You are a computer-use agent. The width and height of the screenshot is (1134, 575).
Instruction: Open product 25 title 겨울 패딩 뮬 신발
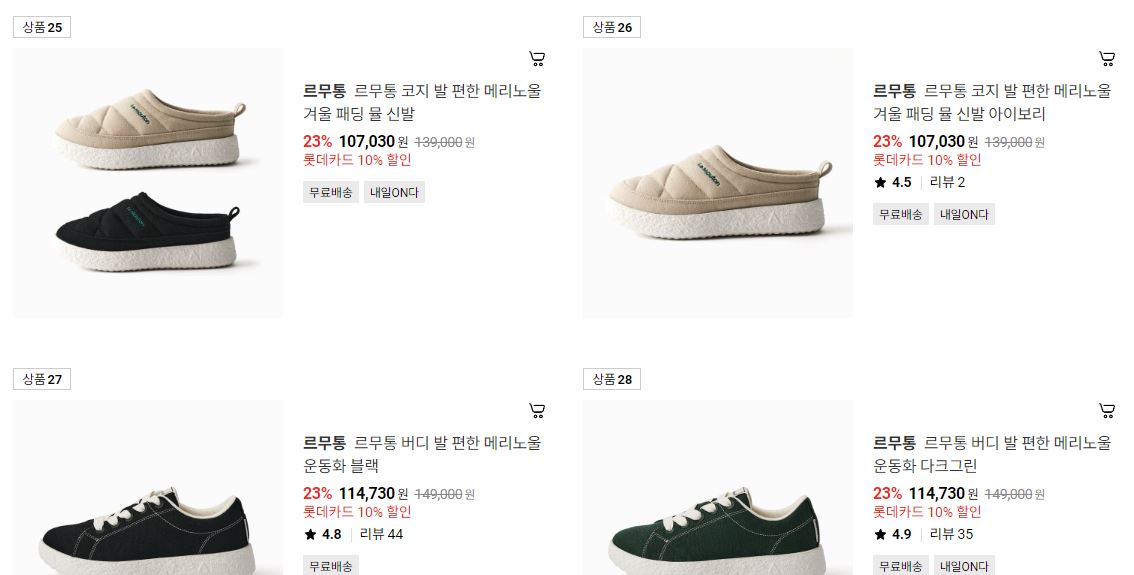point(422,102)
